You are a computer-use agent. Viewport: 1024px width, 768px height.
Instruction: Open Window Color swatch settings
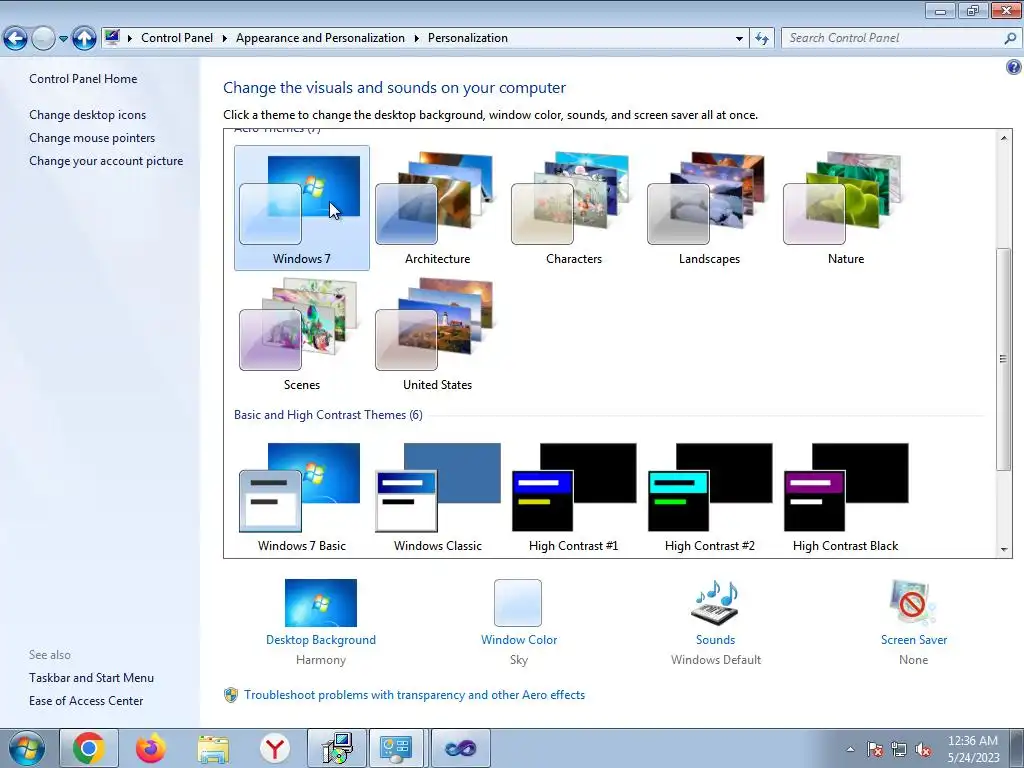coord(518,603)
